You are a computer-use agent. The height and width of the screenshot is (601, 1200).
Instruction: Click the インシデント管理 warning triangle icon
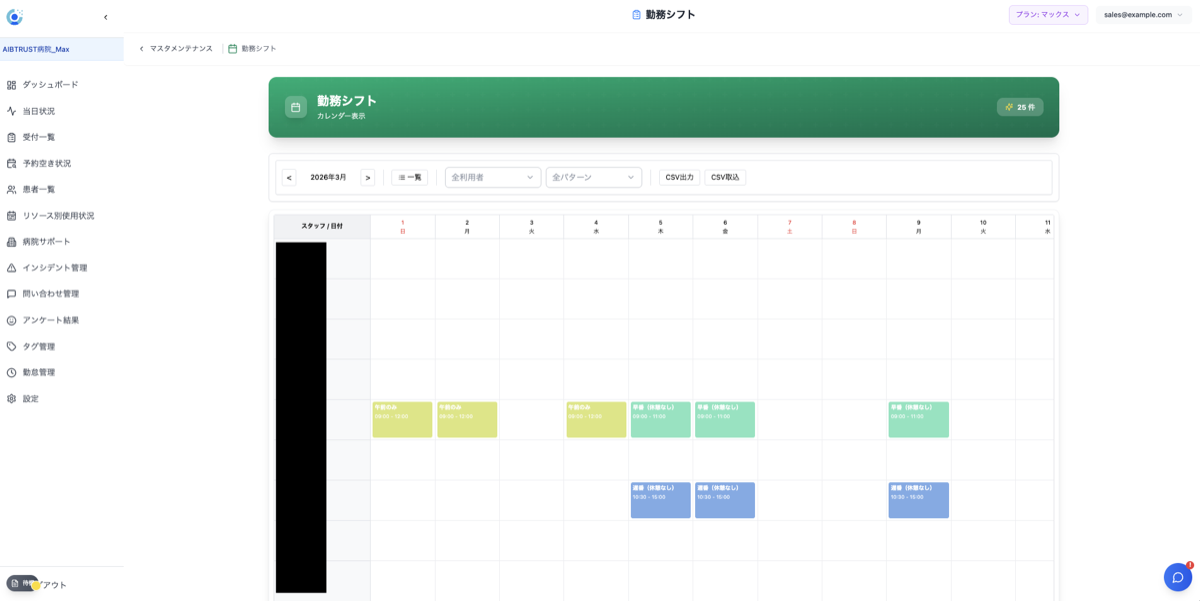(x=12, y=268)
